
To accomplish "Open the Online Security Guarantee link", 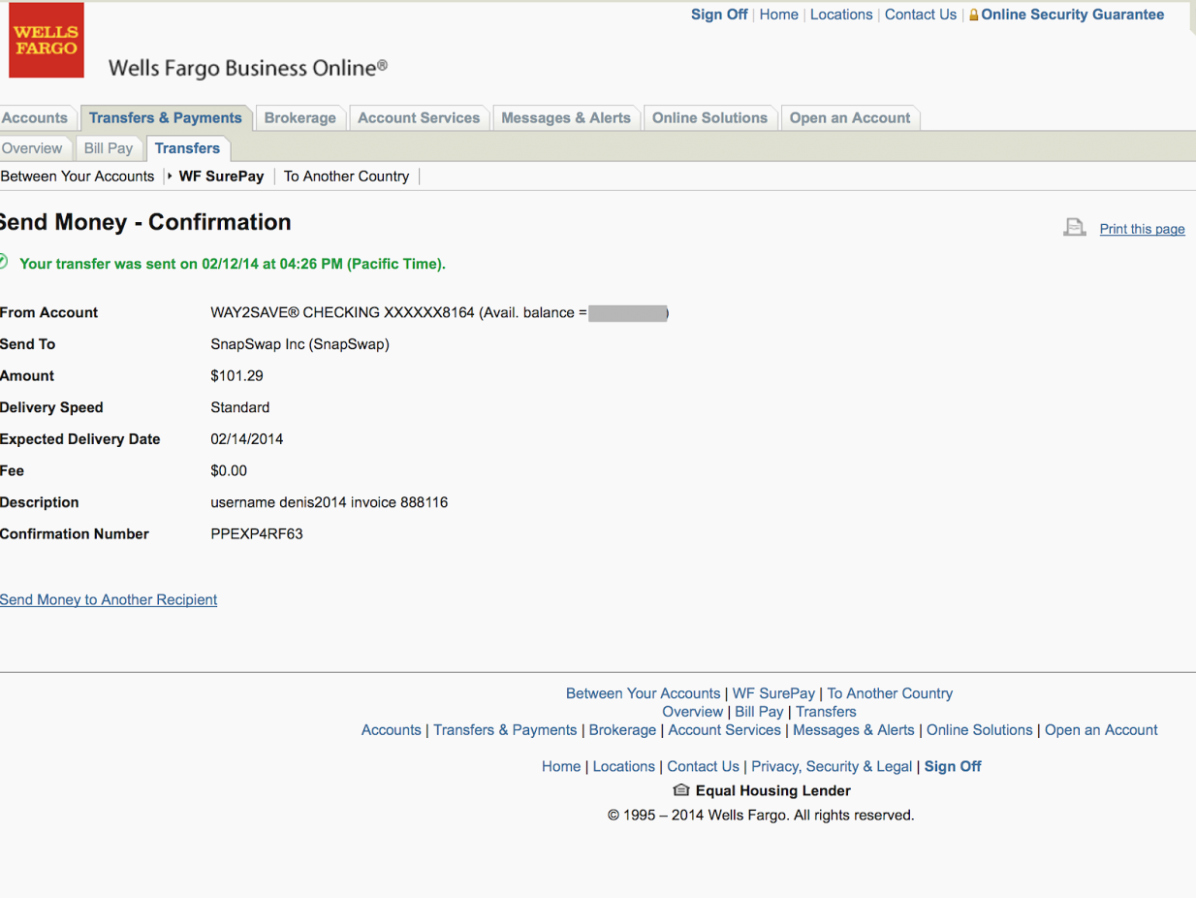I will coord(1072,14).
